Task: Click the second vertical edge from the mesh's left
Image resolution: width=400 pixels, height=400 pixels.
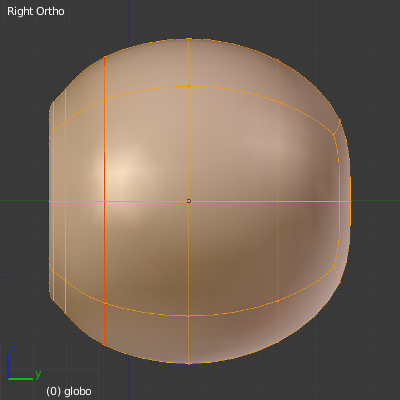Action: click(65, 201)
